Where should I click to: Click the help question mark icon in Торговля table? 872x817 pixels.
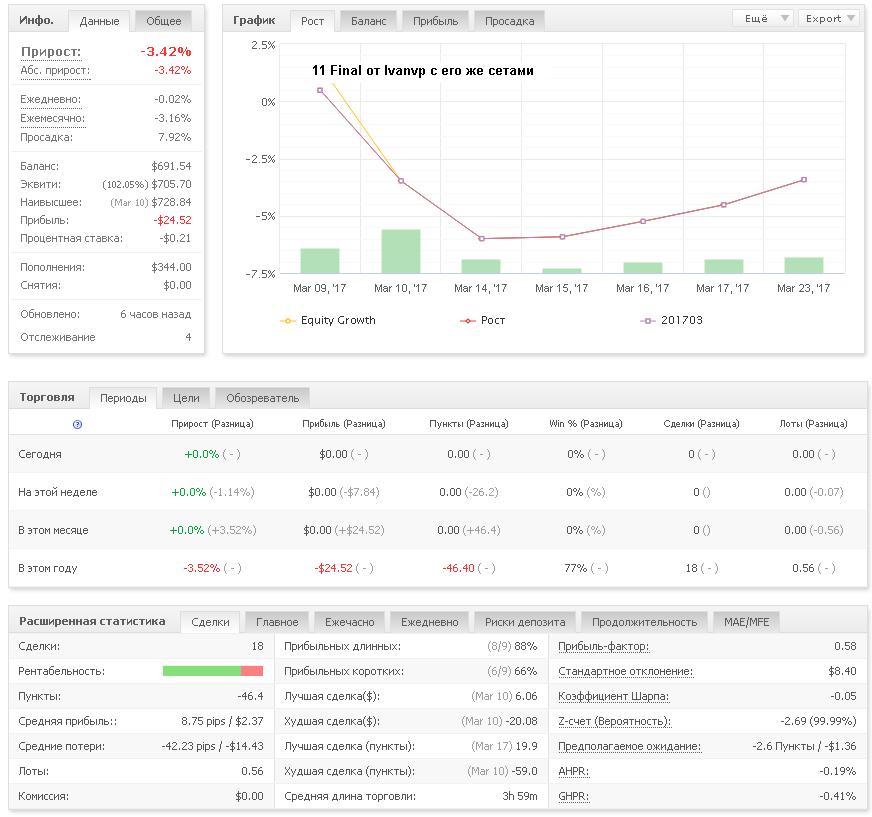click(x=77, y=424)
